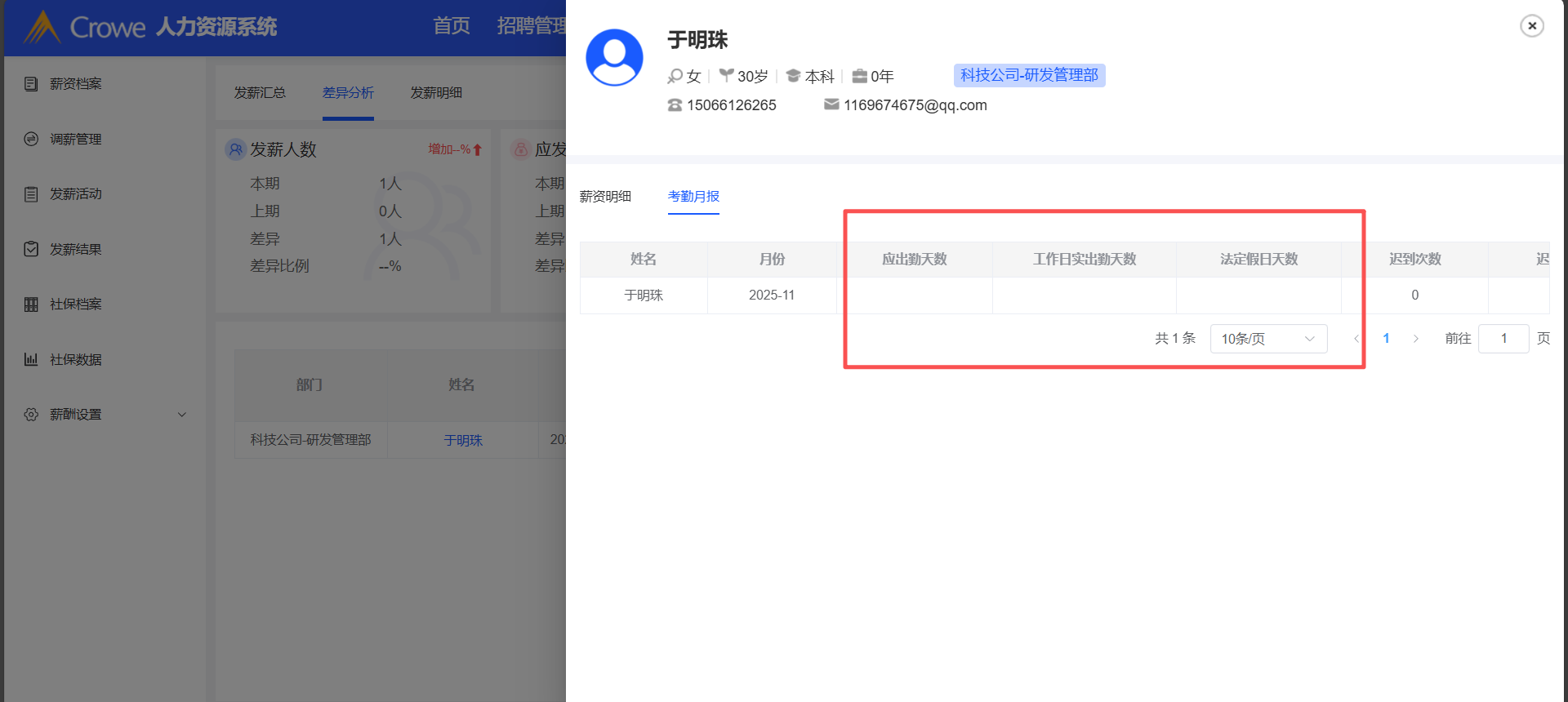
Task: Click the Crowe logo icon
Action: coord(42,27)
